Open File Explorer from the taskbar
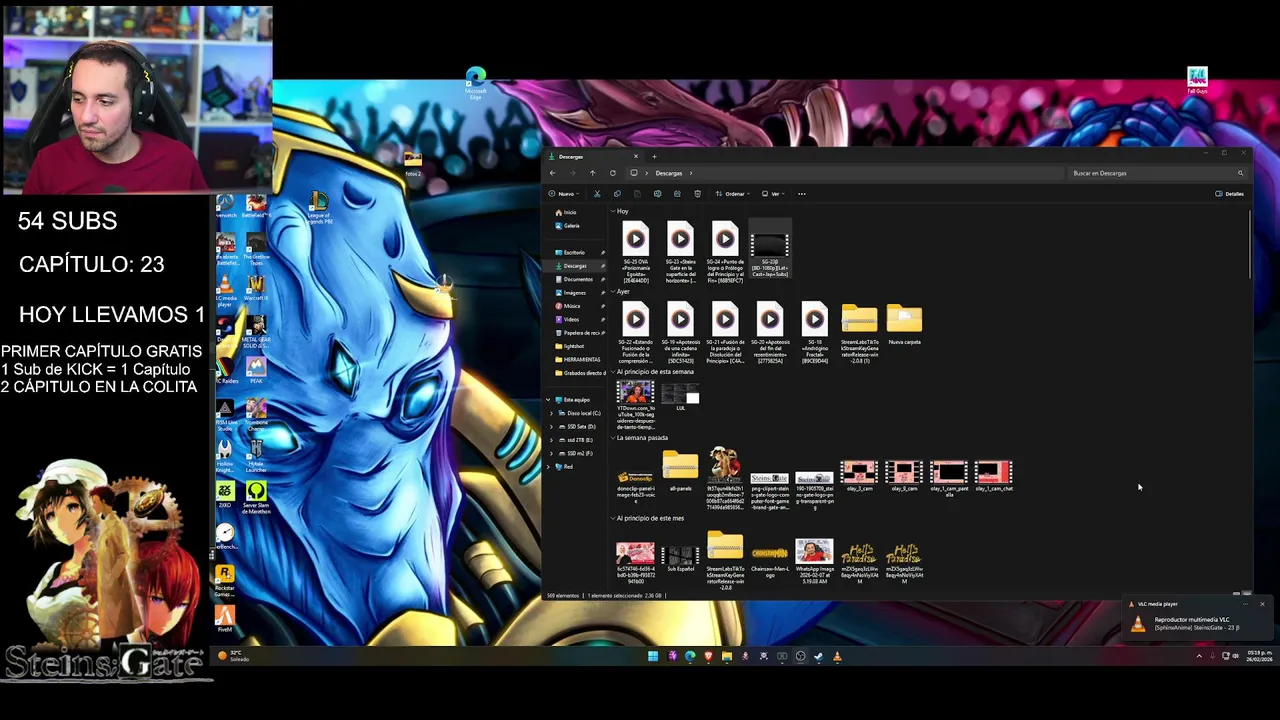1280x720 pixels. click(727, 656)
